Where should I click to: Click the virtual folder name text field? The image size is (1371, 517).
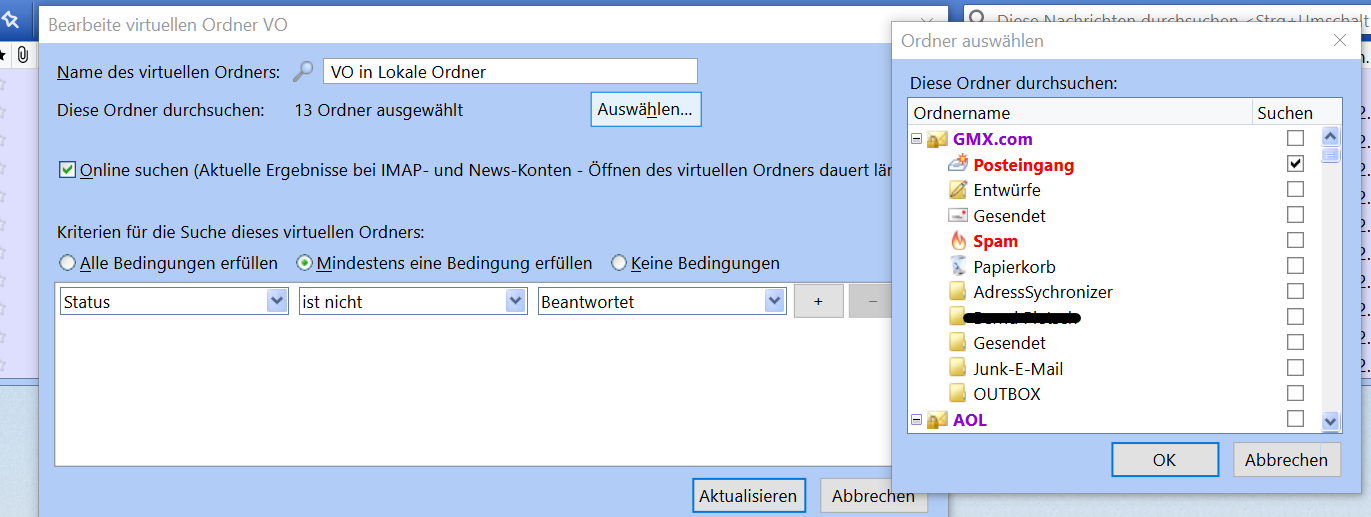[x=510, y=72]
